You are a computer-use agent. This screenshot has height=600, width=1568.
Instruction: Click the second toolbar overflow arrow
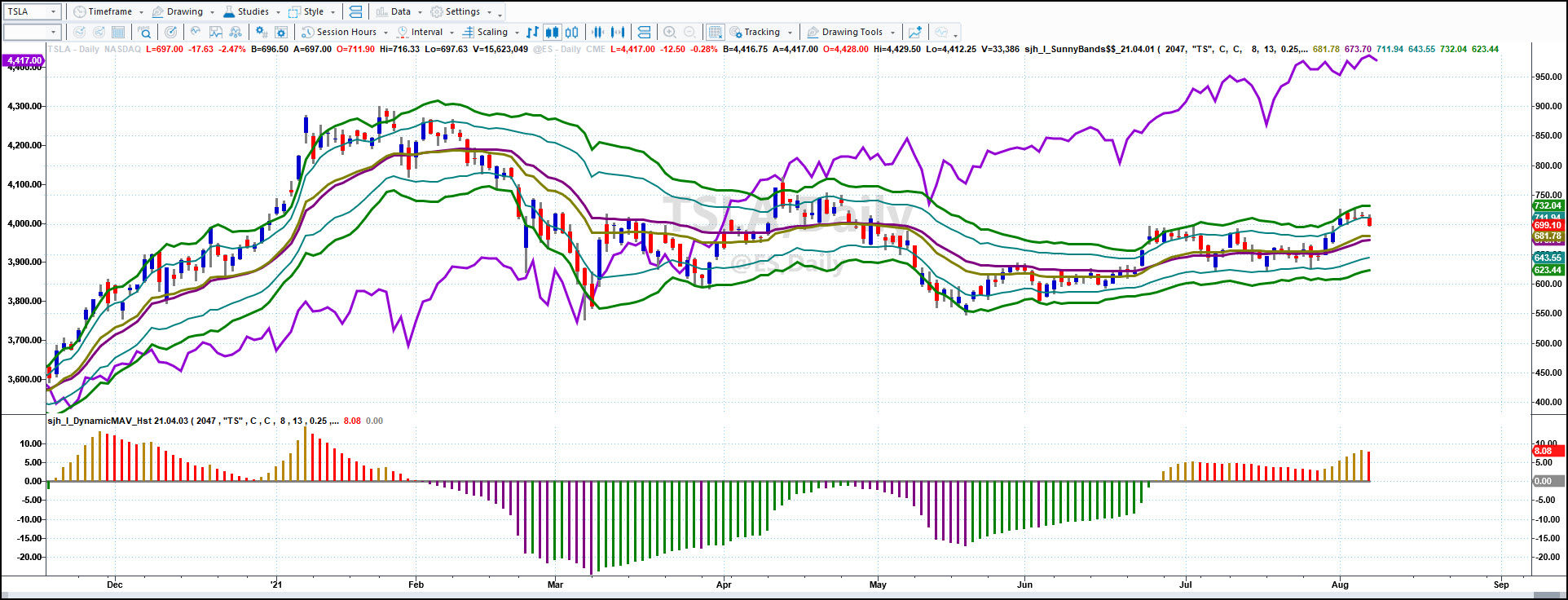[x=955, y=34]
